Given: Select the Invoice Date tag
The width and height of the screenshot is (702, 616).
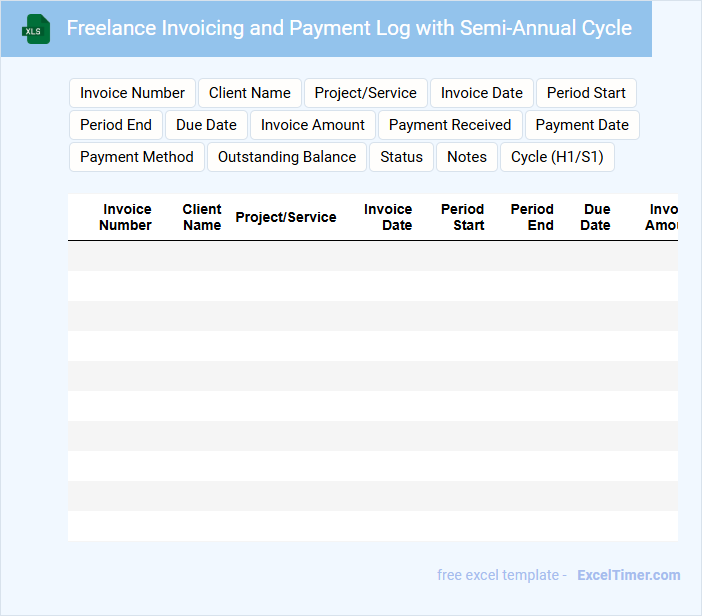Looking at the screenshot, I should [482, 93].
